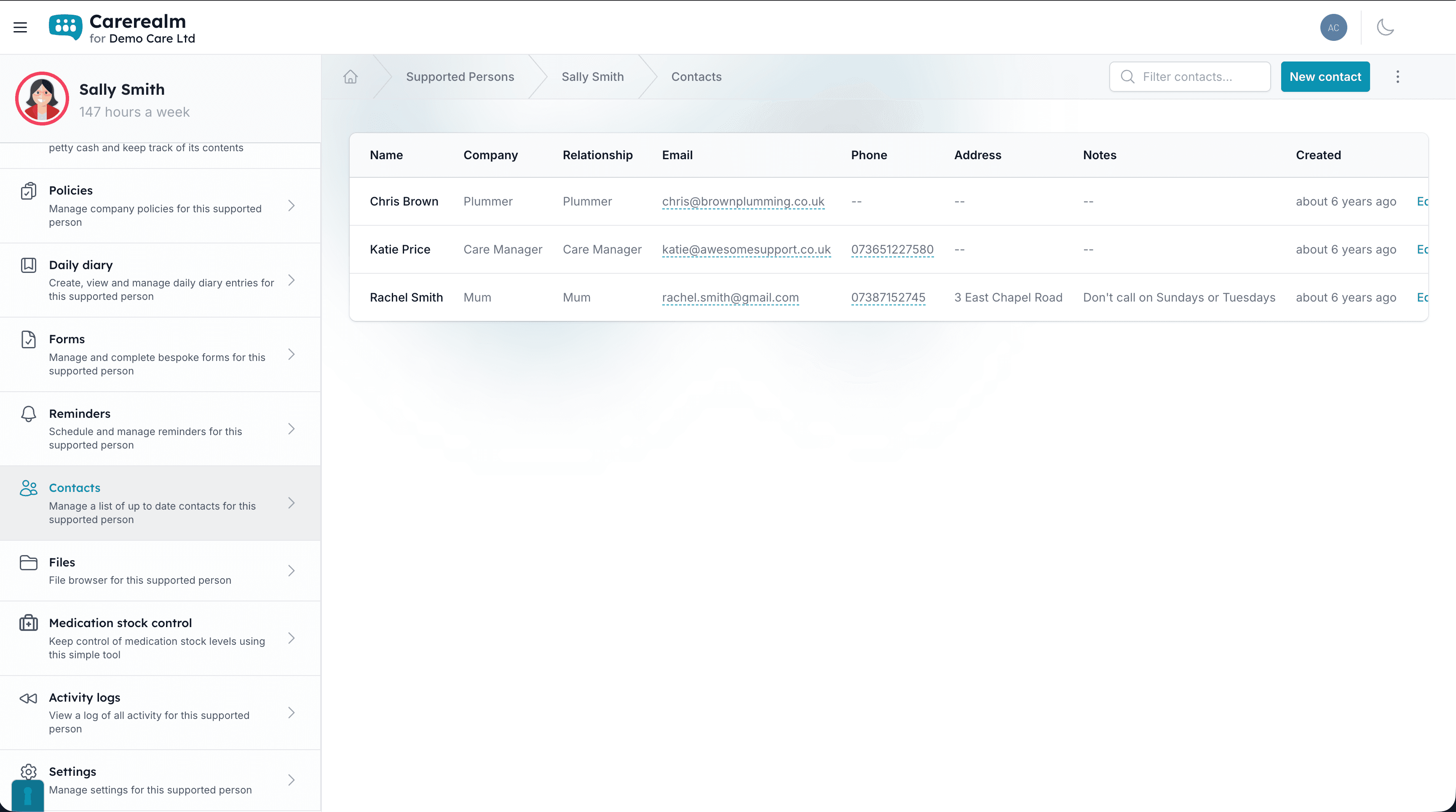This screenshot has height=812, width=1456.
Task: Click the Forms document icon
Action: coord(29,339)
